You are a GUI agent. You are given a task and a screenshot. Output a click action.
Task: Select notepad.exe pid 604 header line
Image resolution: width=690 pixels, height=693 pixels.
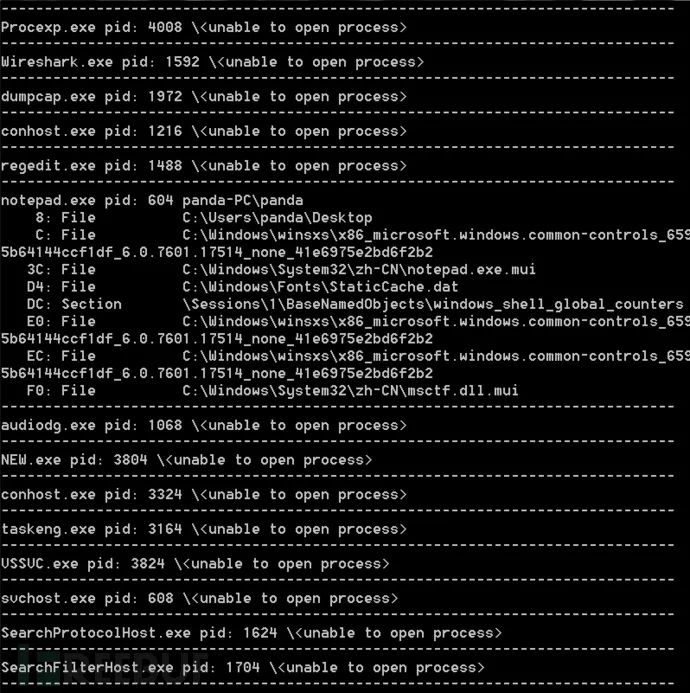tap(152, 200)
